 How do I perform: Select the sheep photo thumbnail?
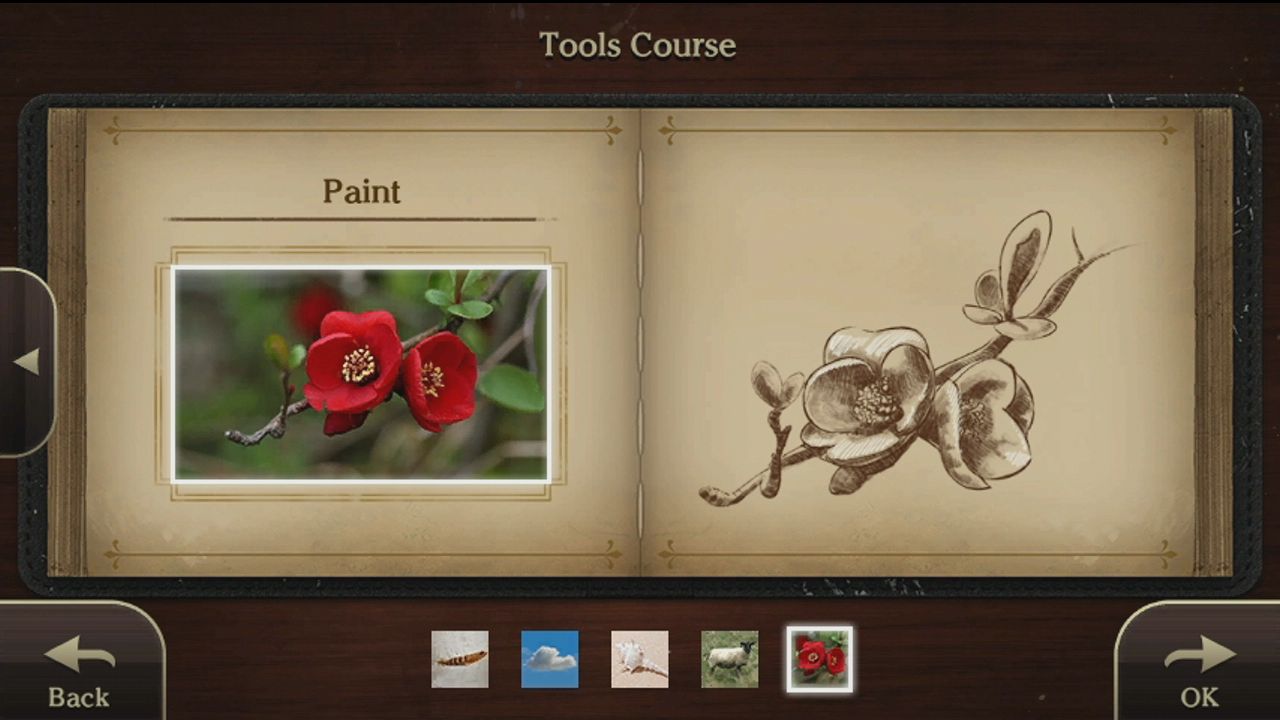[x=730, y=659]
